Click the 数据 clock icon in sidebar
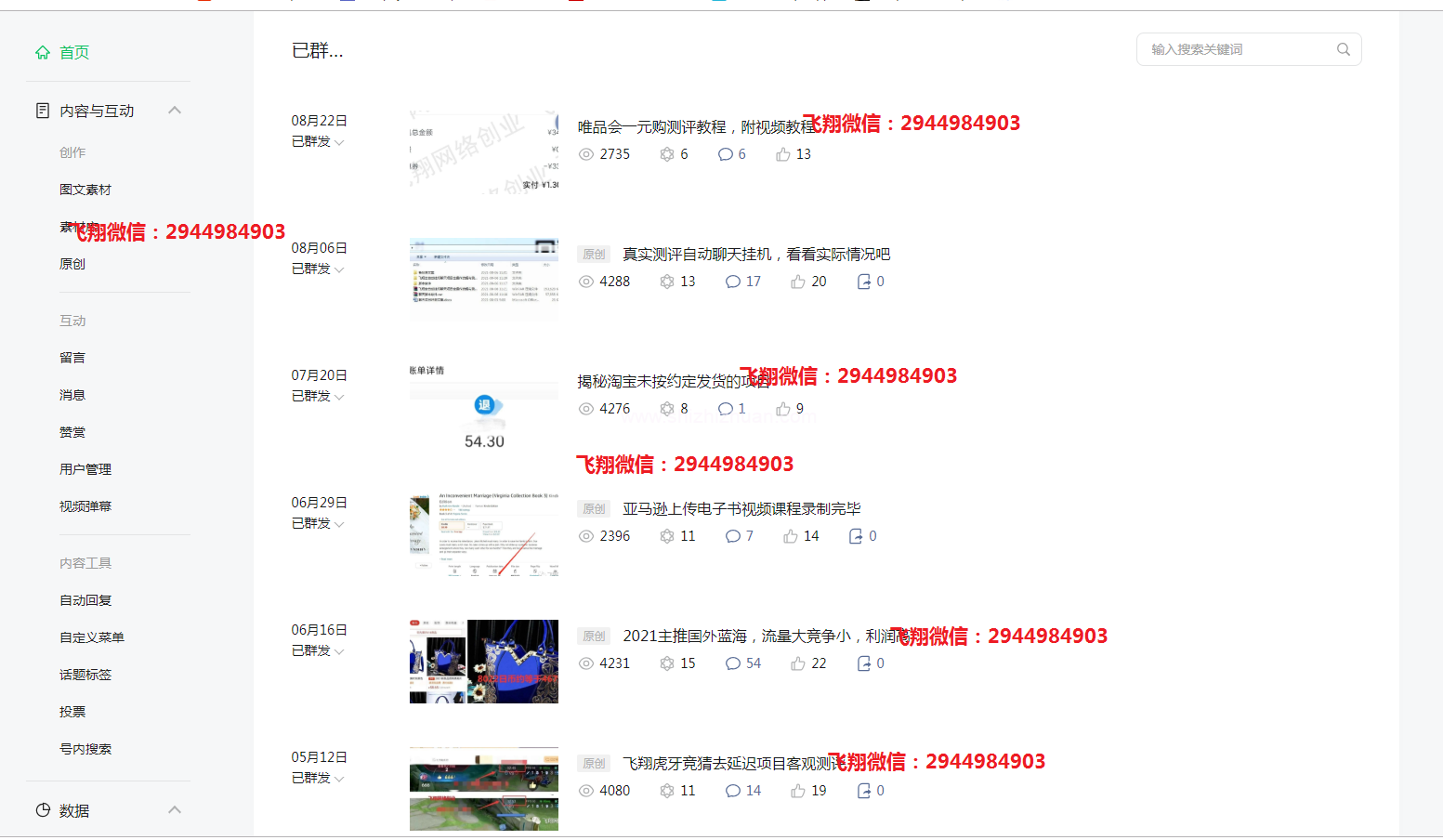This screenshot has width=1443, height=840. (43, 810)
